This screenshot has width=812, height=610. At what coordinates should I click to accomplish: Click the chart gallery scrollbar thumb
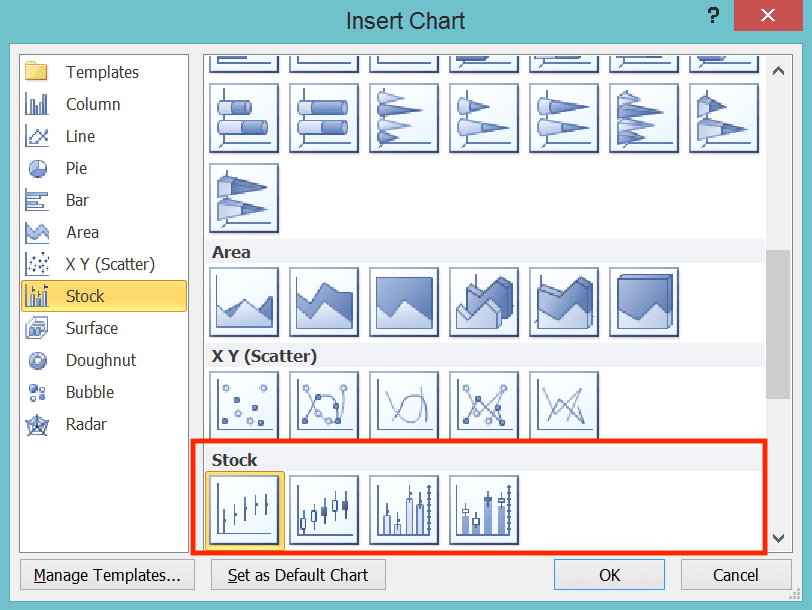pyautogui.click(x=778, y=324)
